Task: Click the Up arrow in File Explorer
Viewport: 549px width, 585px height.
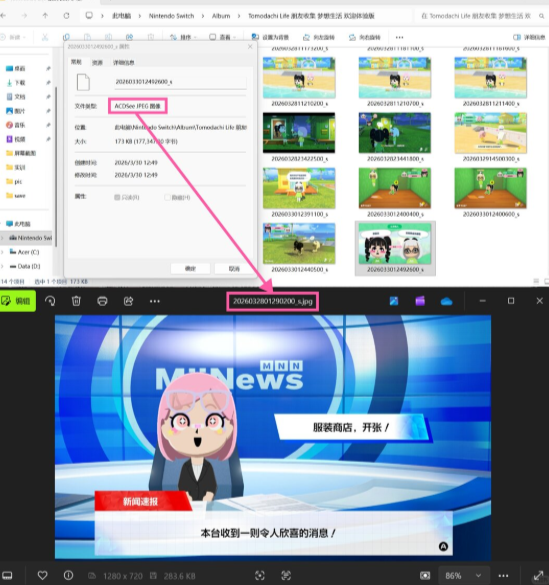Action: pos(45,16)
